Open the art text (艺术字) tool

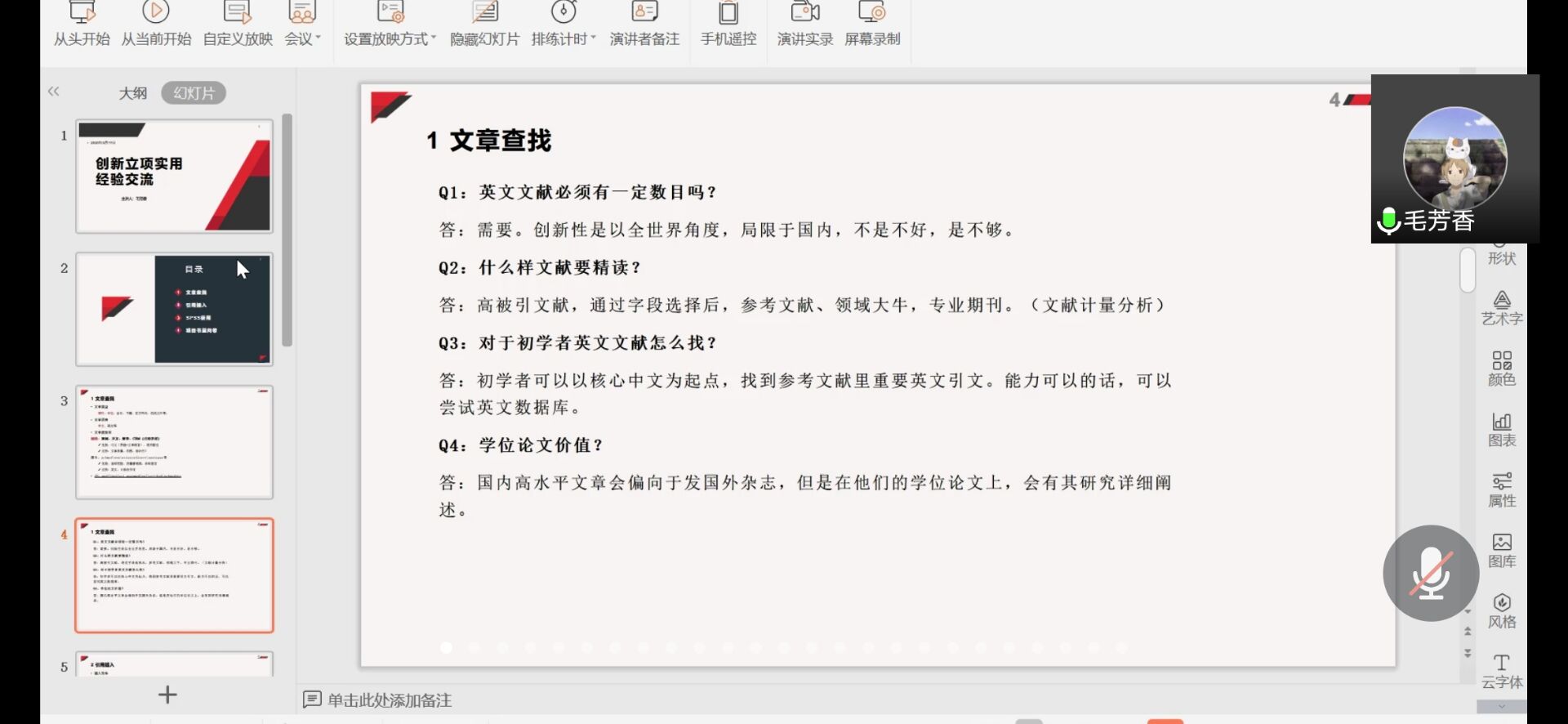click(1501, 308)
